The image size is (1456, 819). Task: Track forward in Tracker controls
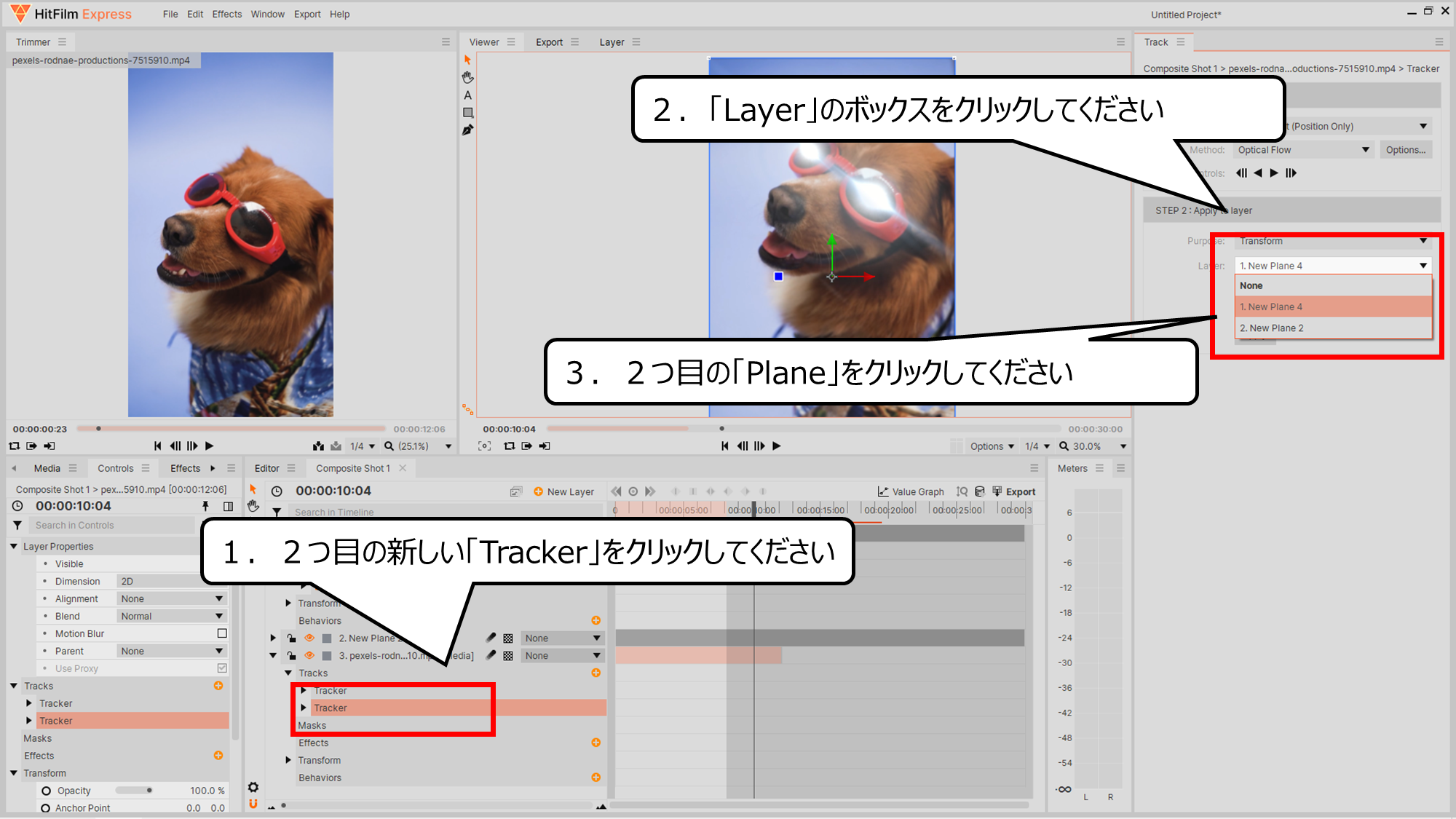tap(1274, 173)
